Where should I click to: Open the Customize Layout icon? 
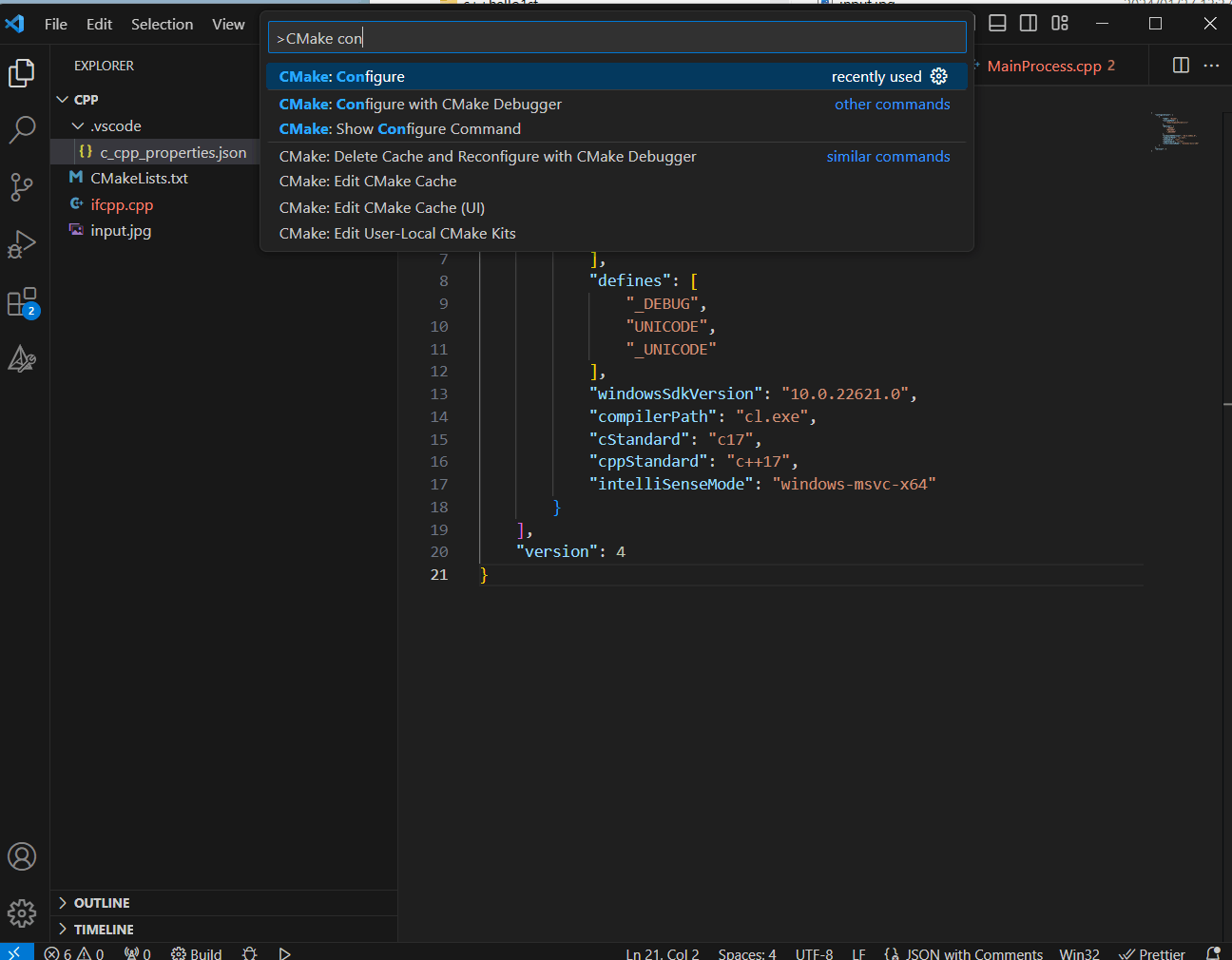[1060, 23]
